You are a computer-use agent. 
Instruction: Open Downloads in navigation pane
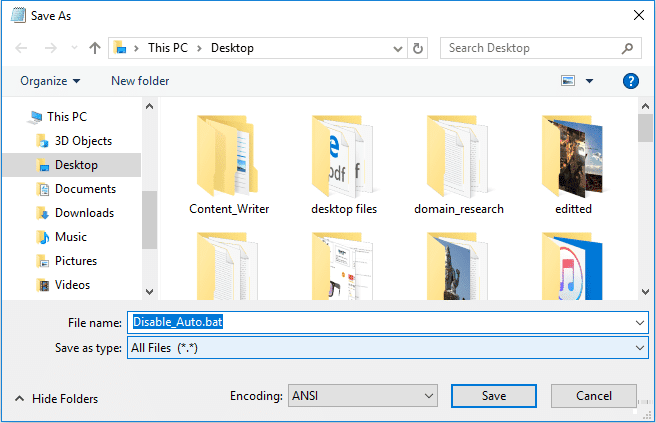(84, 213)
